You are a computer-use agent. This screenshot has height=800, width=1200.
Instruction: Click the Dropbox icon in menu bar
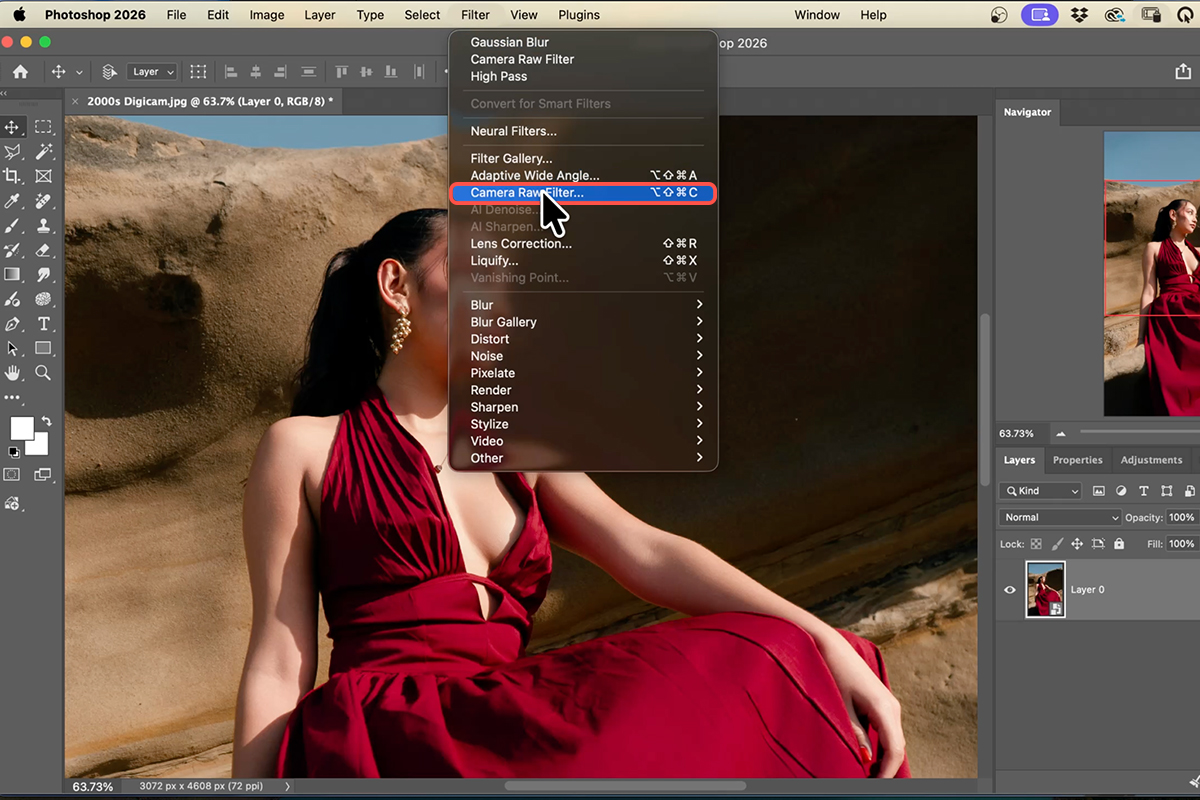coord(1078,15)
